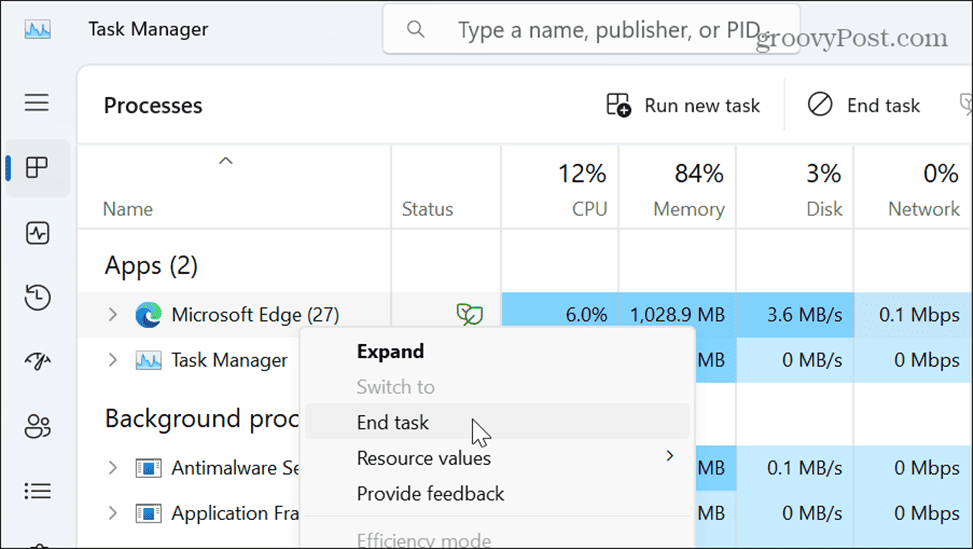Image resolution: width=973 pixels, height=549 pixels.
Task: Click the Application Frame process icon
Action: click(148, 513)
